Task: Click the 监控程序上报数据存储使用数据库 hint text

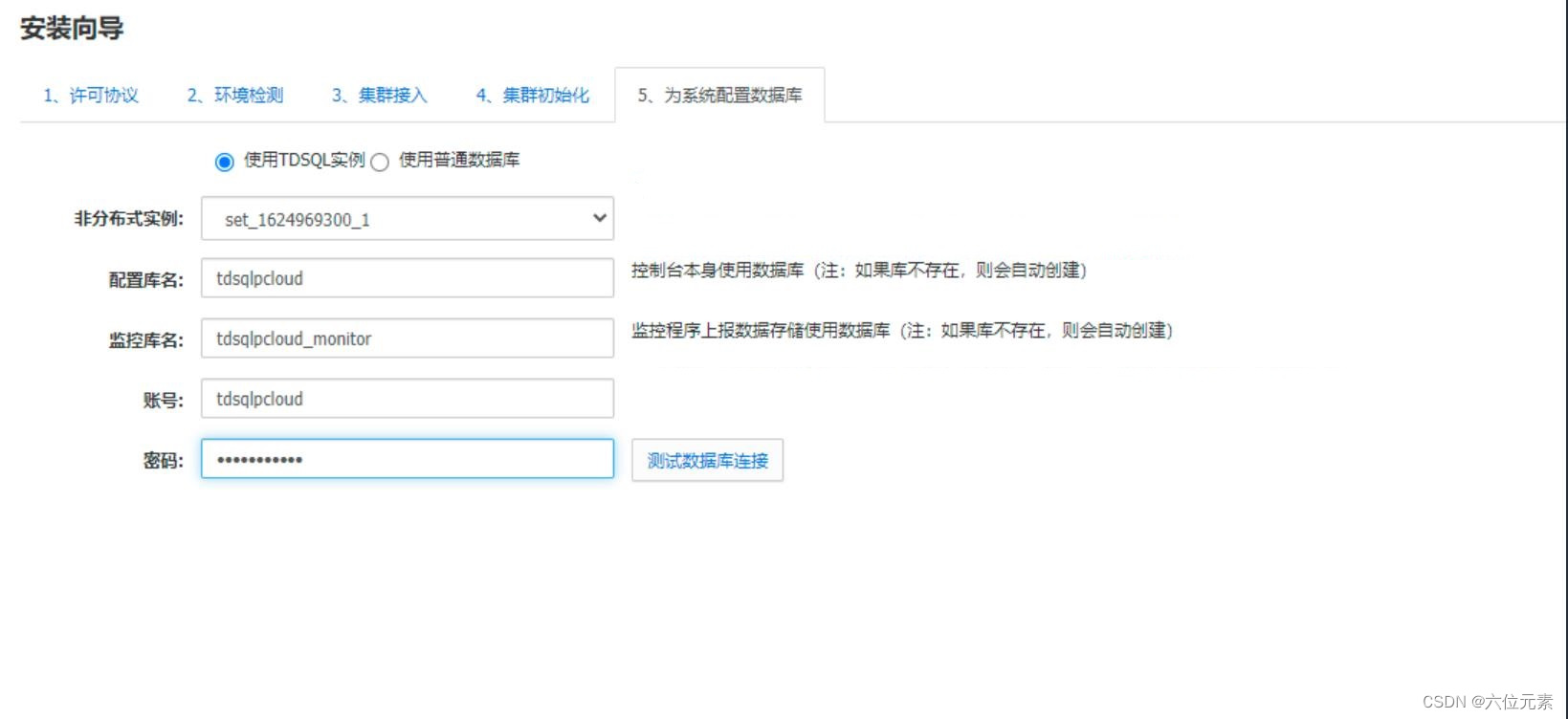Action: click(x=902, y=331)
